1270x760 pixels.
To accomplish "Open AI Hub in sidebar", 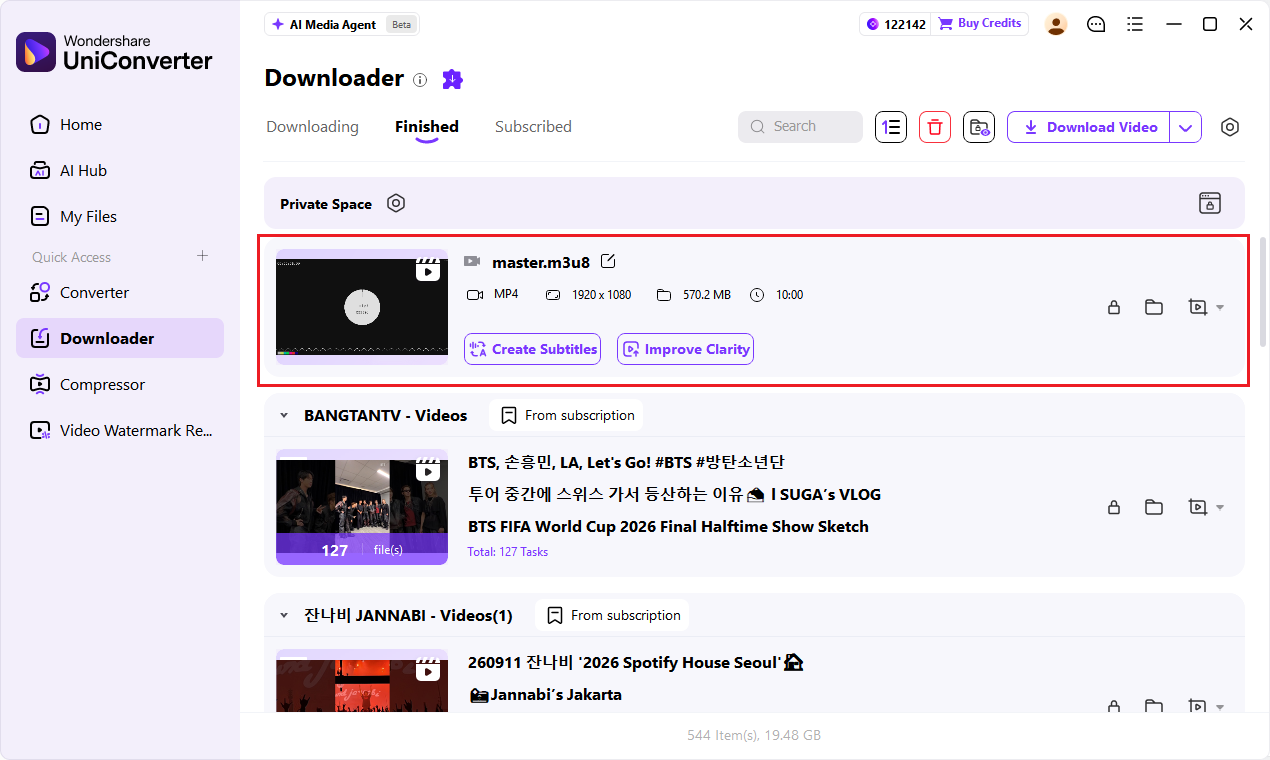I will pos(120,171).
